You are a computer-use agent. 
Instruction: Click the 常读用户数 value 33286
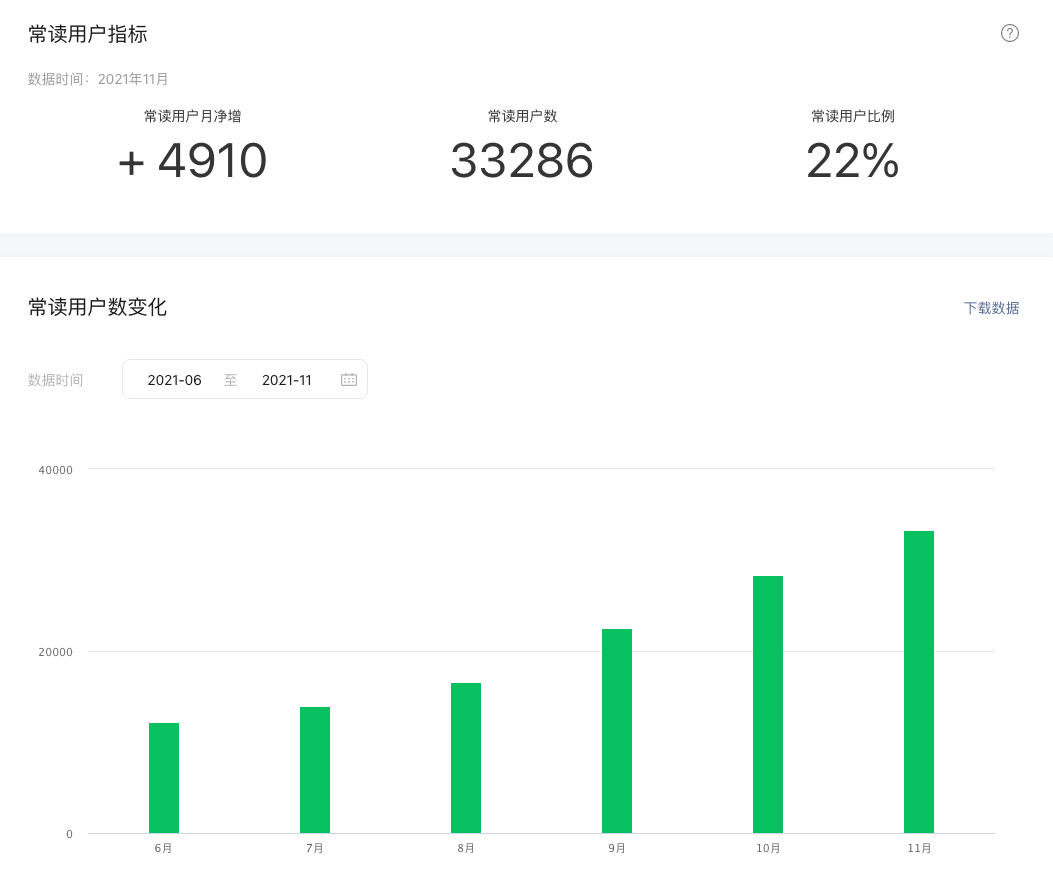click(x=522, y=161)
